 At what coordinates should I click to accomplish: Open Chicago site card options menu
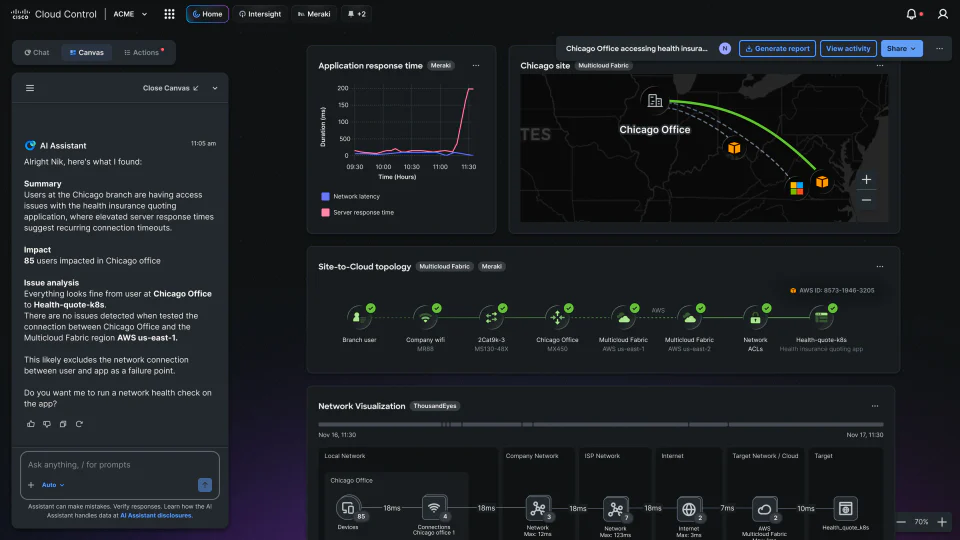pyautogui.click(x=880, y=66)
